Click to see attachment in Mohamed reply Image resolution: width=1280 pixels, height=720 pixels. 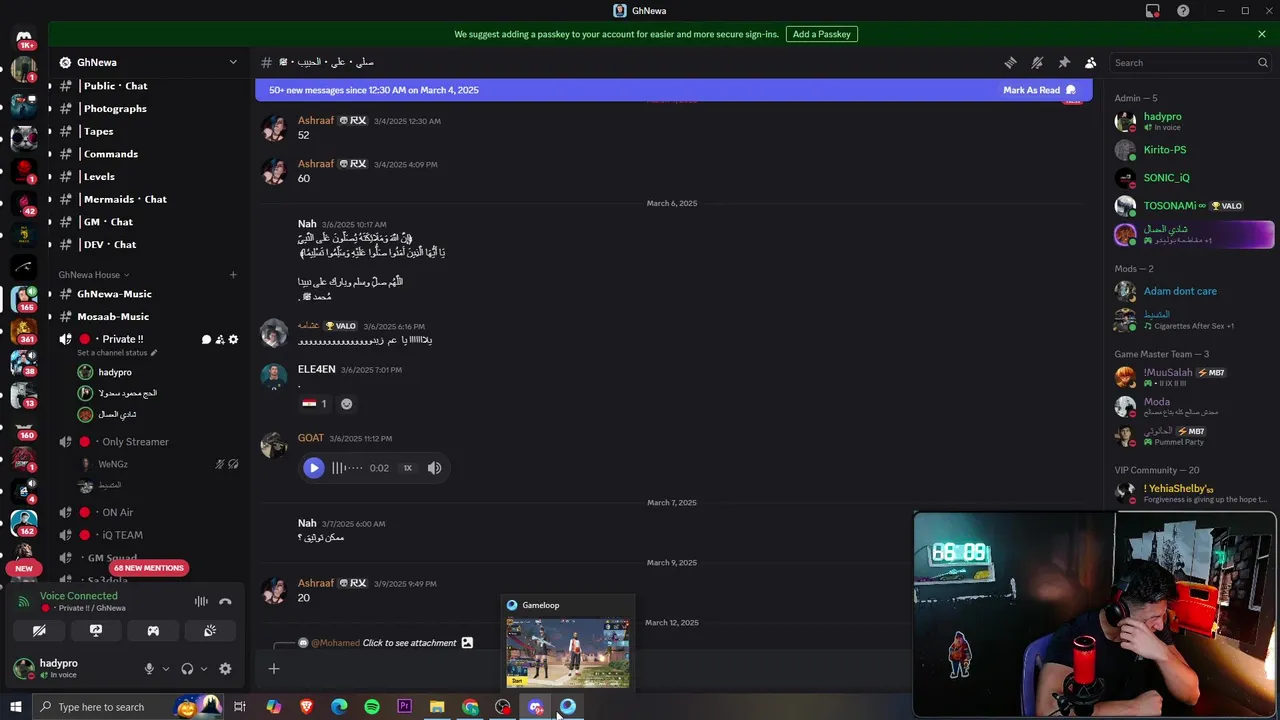point(410,643)
